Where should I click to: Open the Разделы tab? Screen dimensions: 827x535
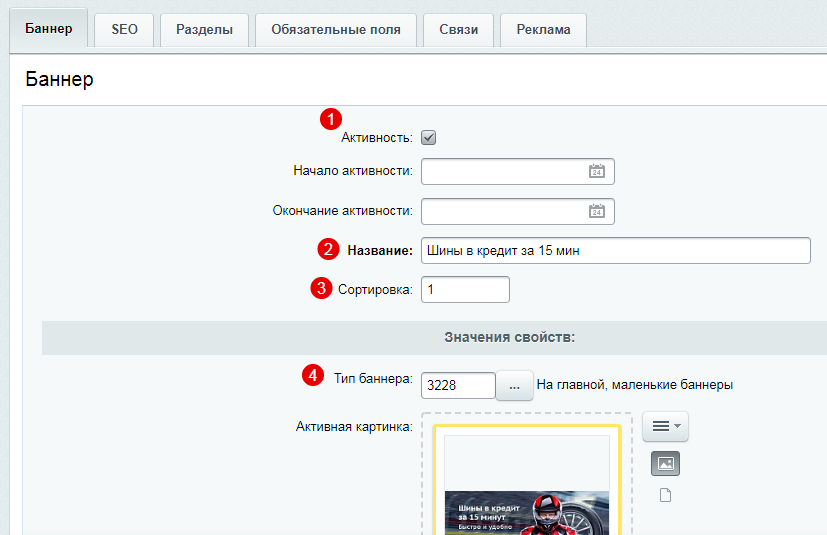[x=204, y=30]
